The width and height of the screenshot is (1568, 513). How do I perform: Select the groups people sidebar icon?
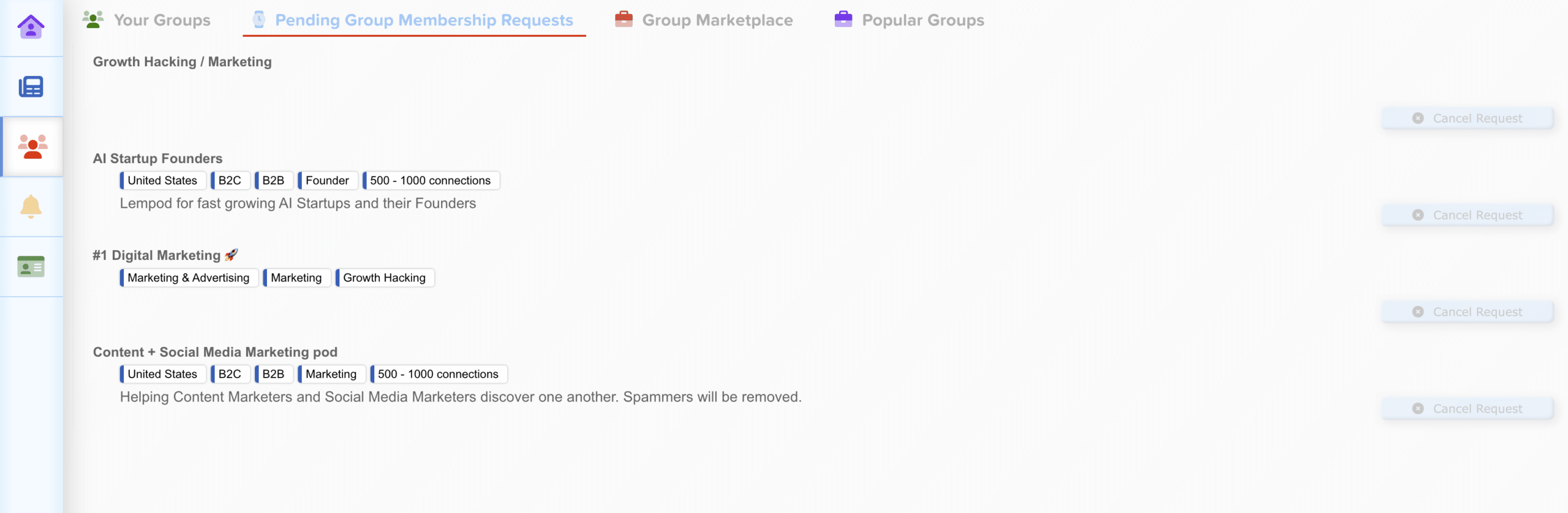(x=32, y=146)
